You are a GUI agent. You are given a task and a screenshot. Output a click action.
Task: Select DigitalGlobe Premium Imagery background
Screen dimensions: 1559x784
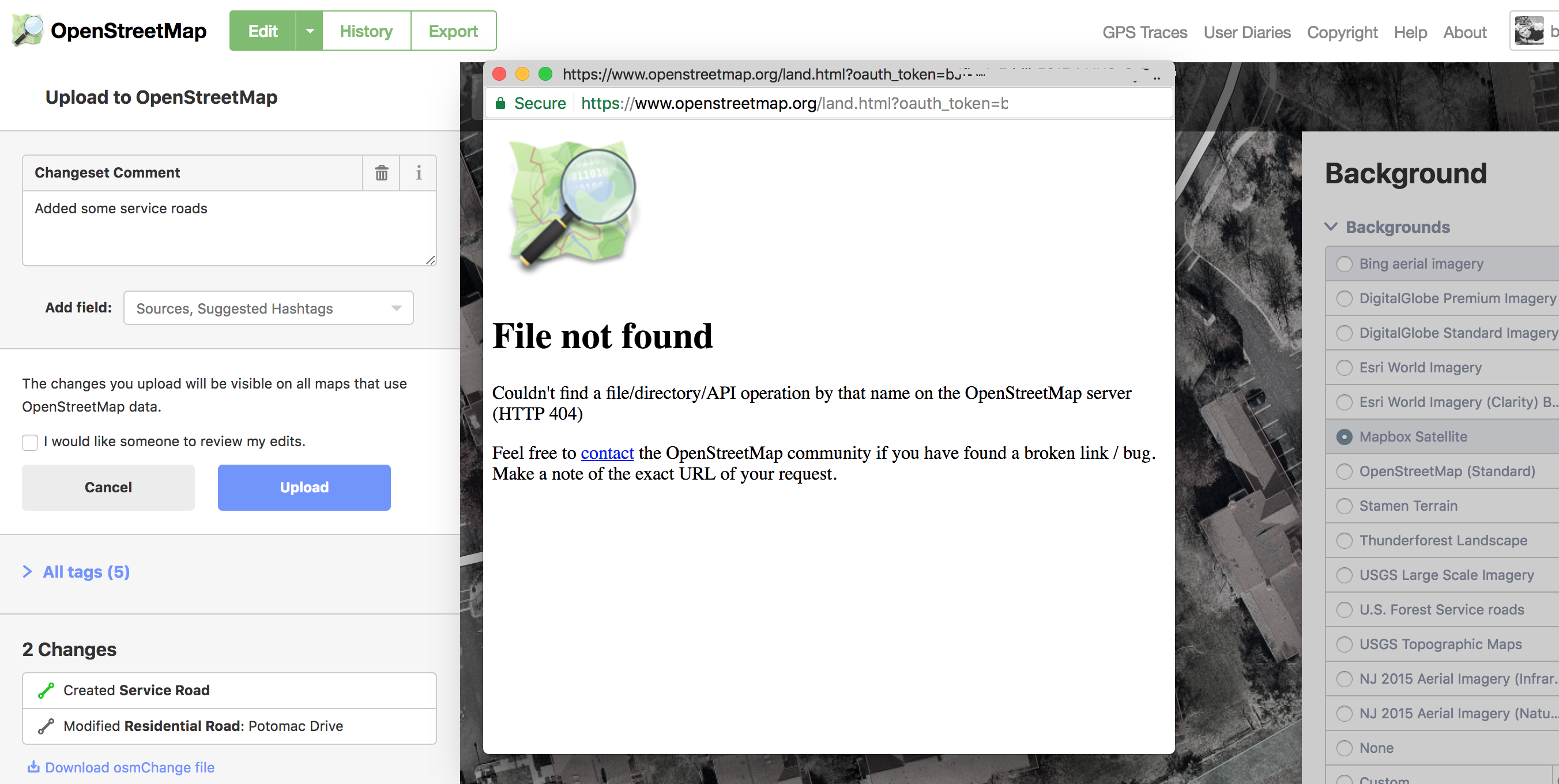1442,298
